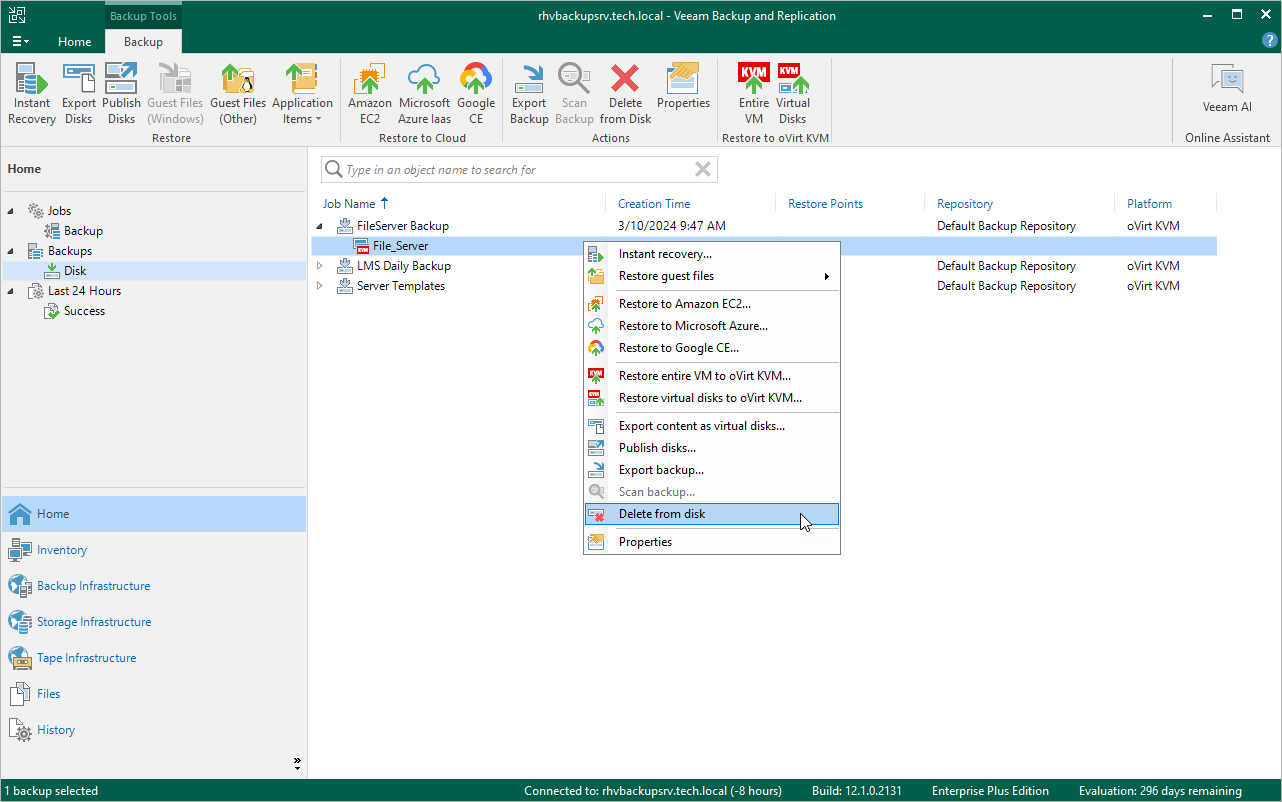Choose Microsoft Azure IaaS ribbon icon
Screen dimensions: 1282x802
click(425, 94)
